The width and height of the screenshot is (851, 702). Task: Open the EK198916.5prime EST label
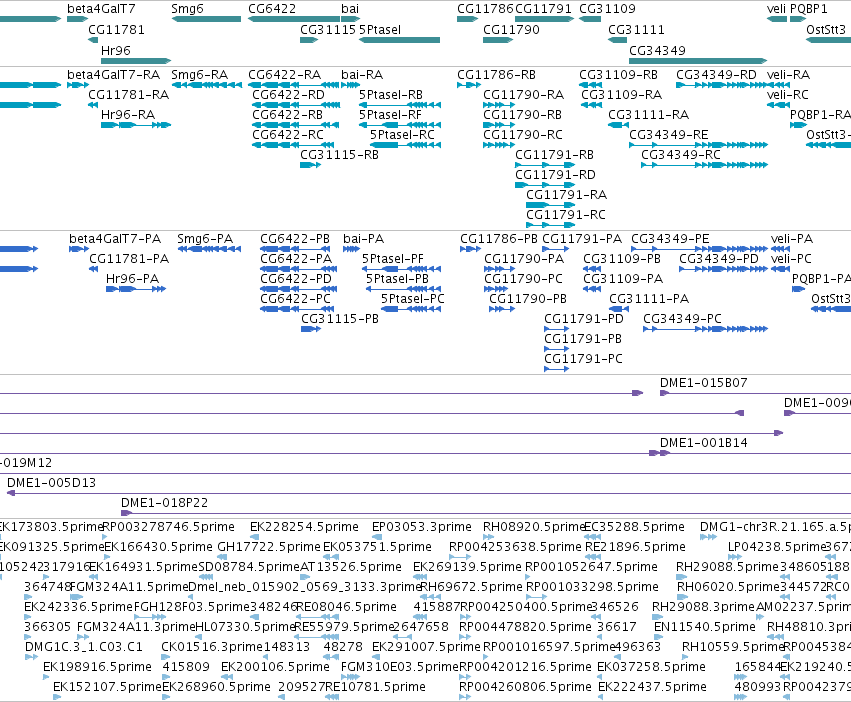pos(97,667)
